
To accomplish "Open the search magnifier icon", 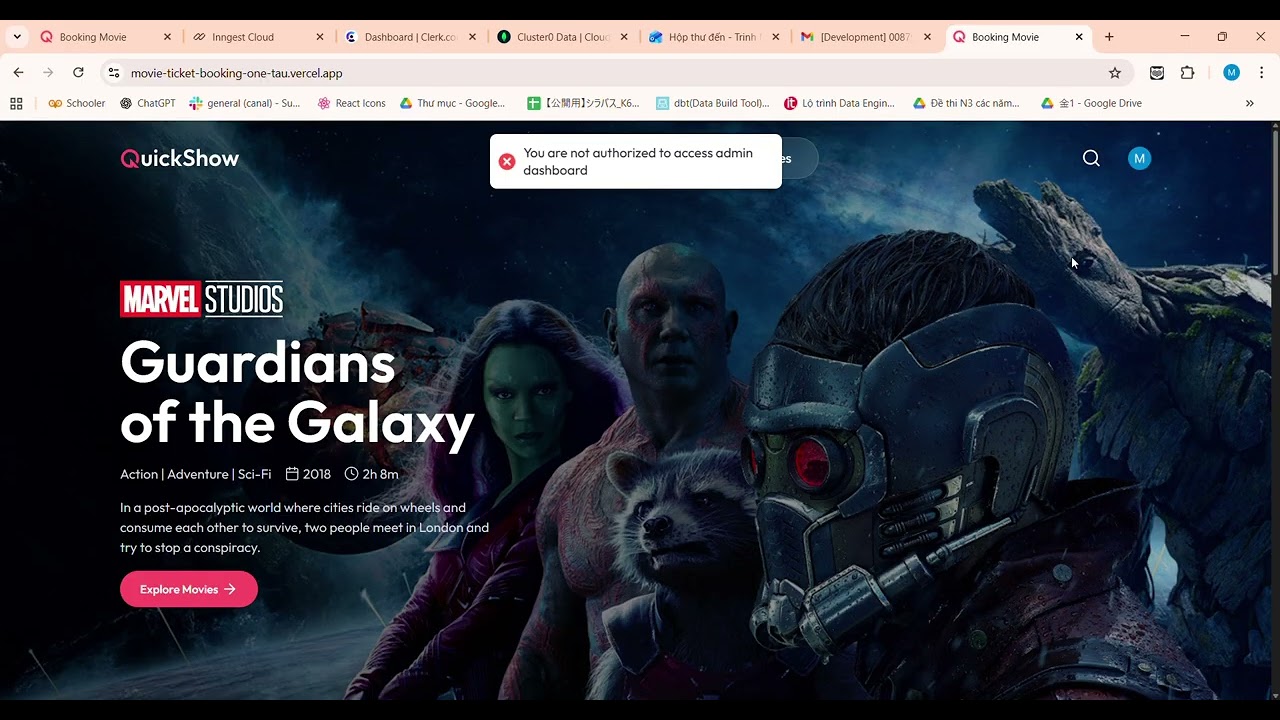I will 1091,158.
